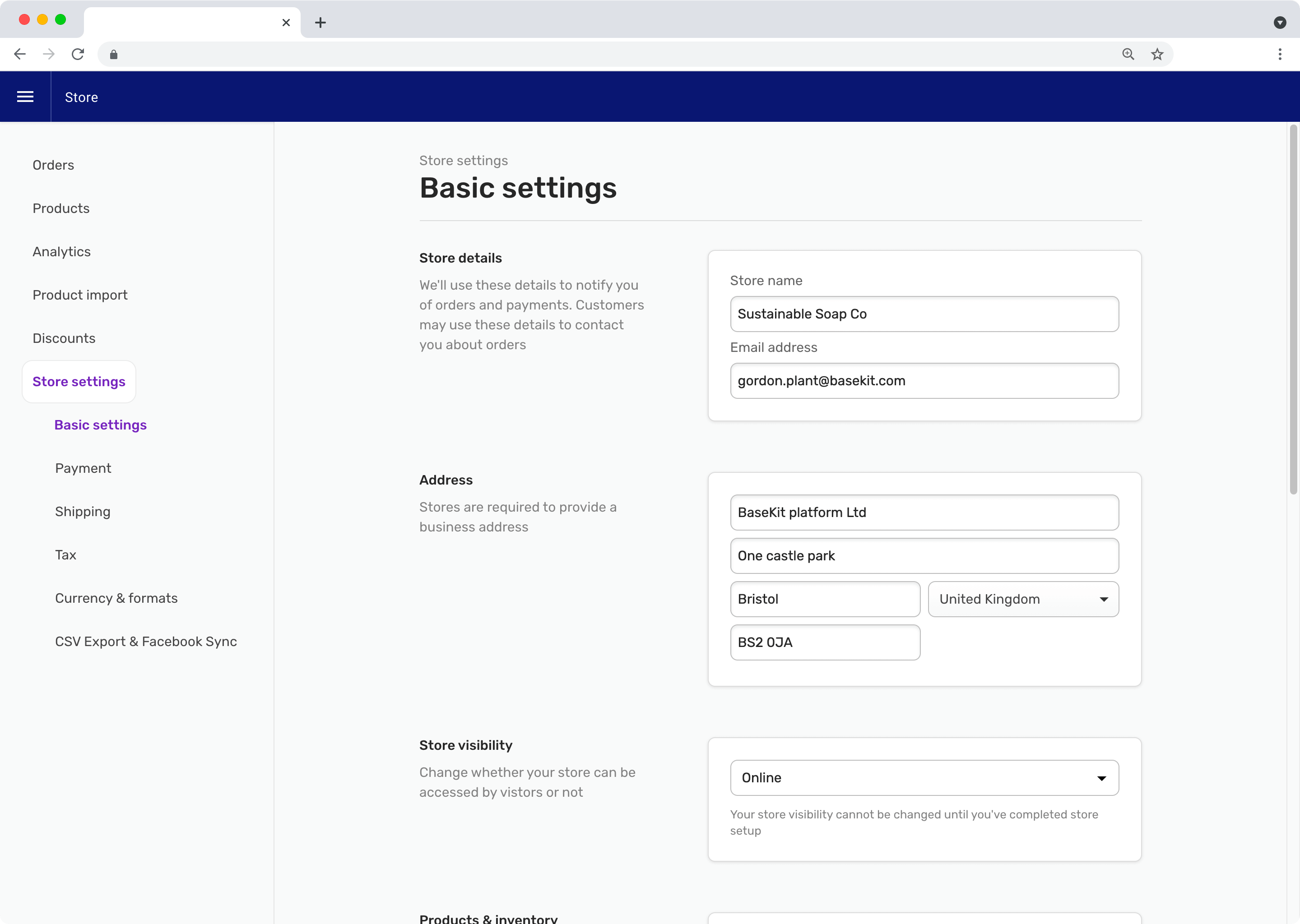Change store visibility from the Online dropdown
1300x924 pixels.
[923, 778]
